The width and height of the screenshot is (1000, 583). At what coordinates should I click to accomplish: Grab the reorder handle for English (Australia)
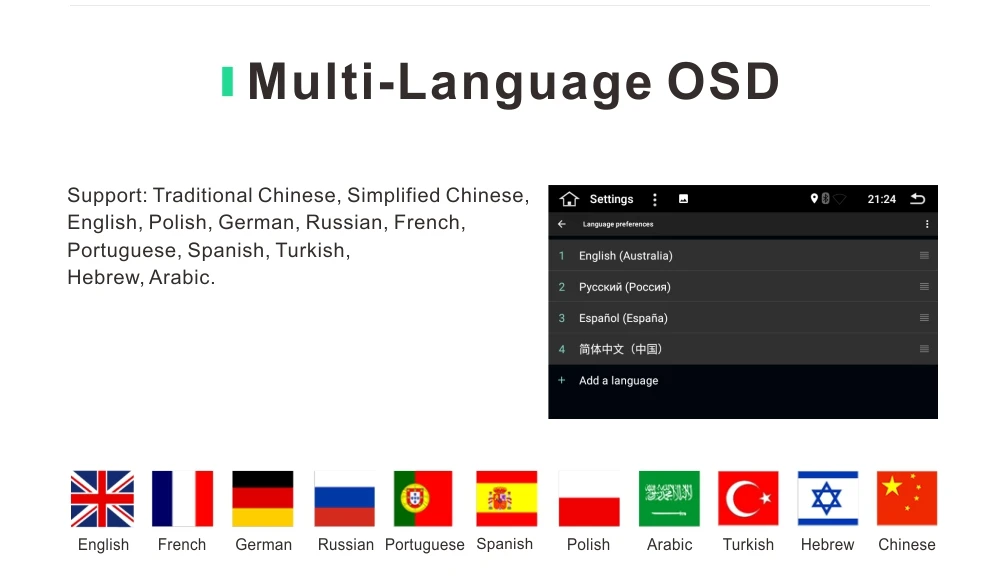pos(924,255)
